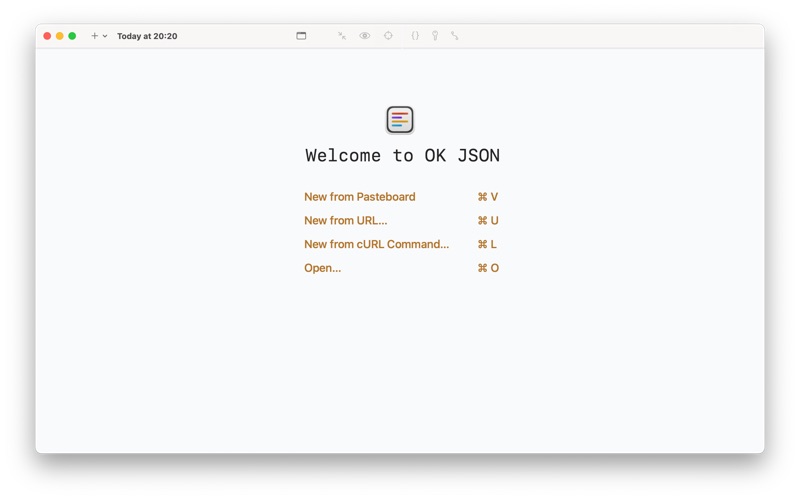
Task: Choose New from Pasteboard
Action: (x=360, y=197)
